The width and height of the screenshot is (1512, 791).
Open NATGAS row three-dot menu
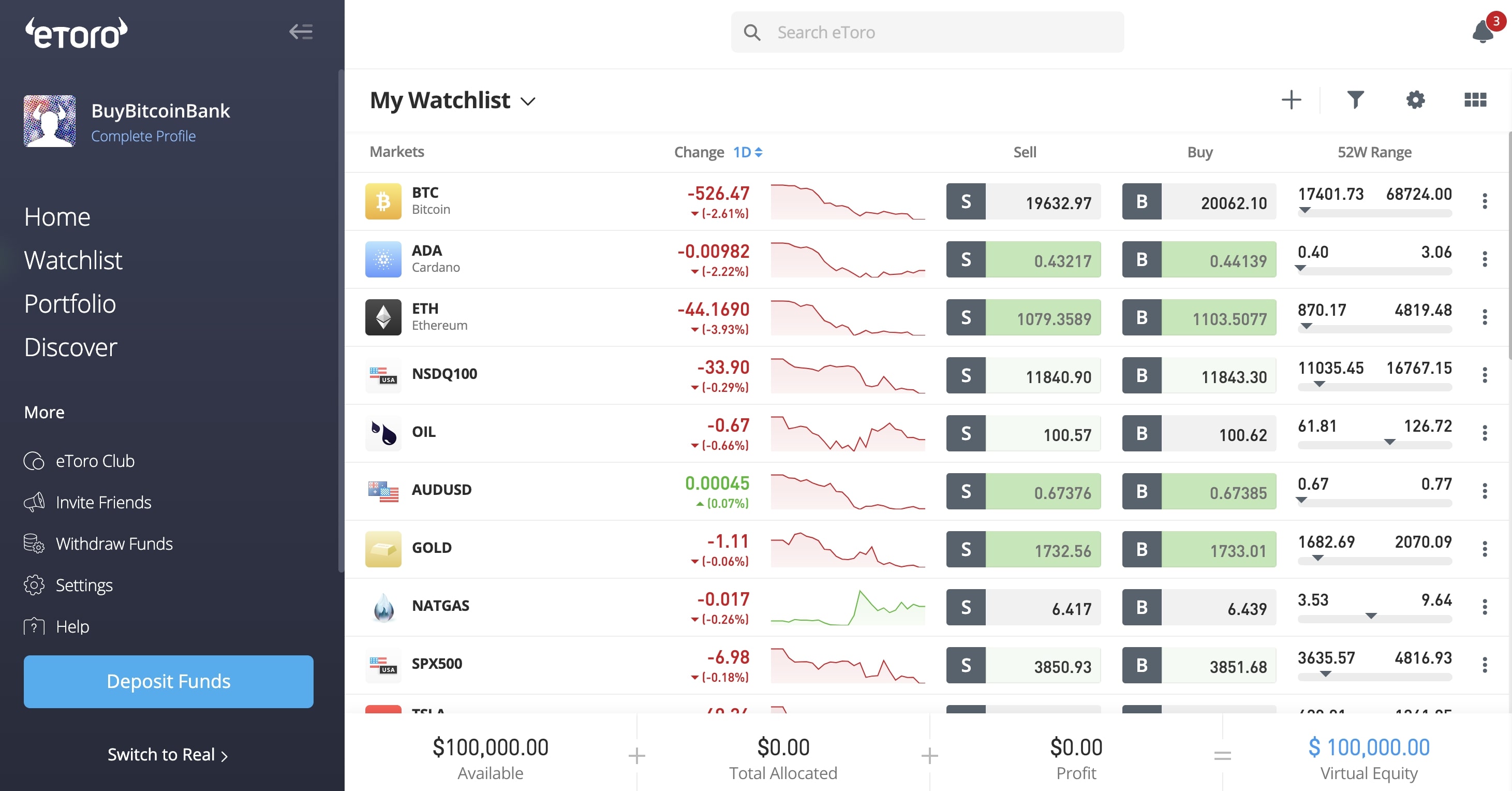pos(1485,607)
